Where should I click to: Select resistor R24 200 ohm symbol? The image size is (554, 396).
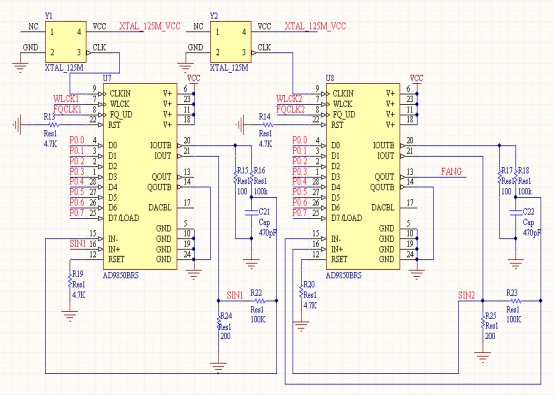[219, 324]
